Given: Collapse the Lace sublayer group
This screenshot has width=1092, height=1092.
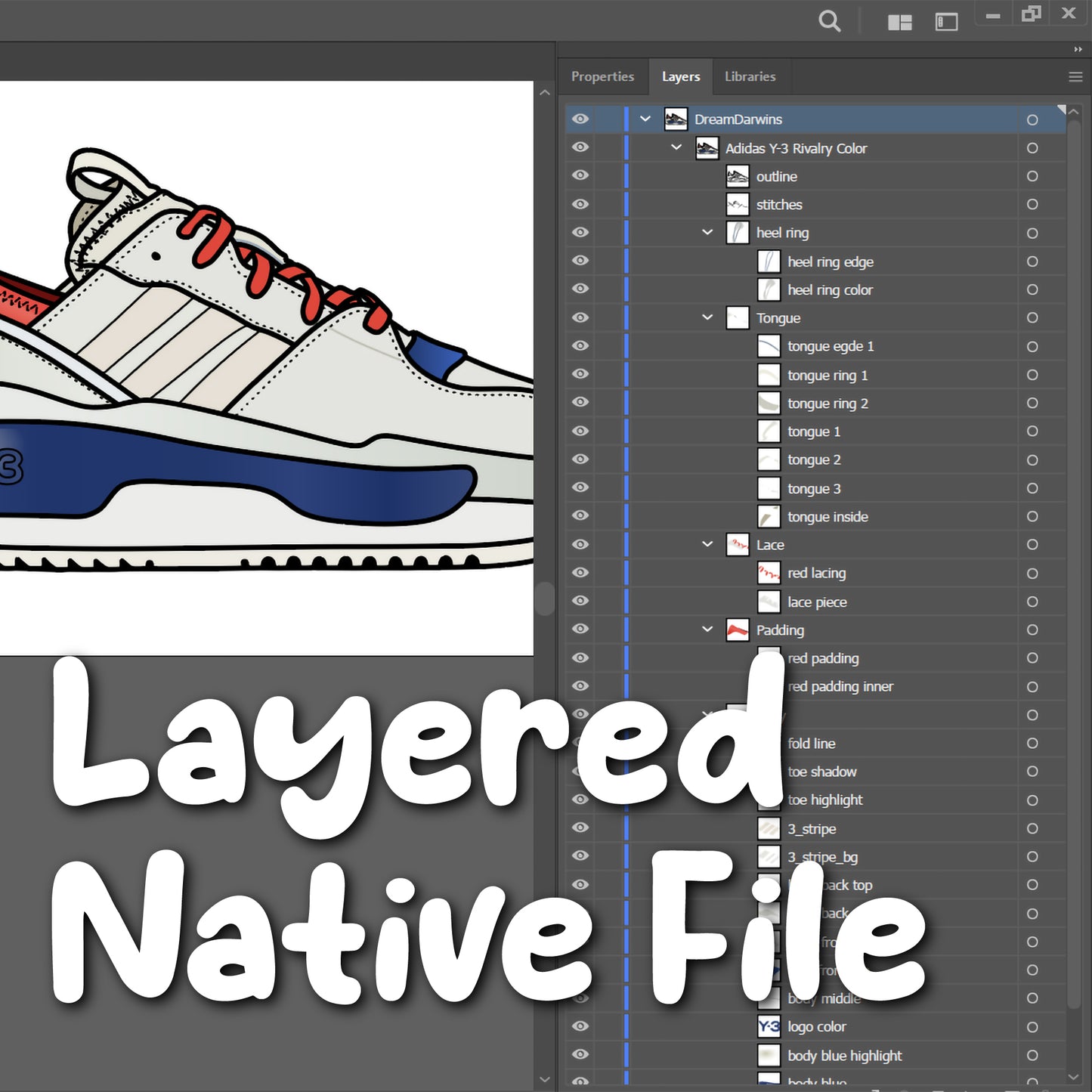Looking at the screenshot, I should pos(707,544).
